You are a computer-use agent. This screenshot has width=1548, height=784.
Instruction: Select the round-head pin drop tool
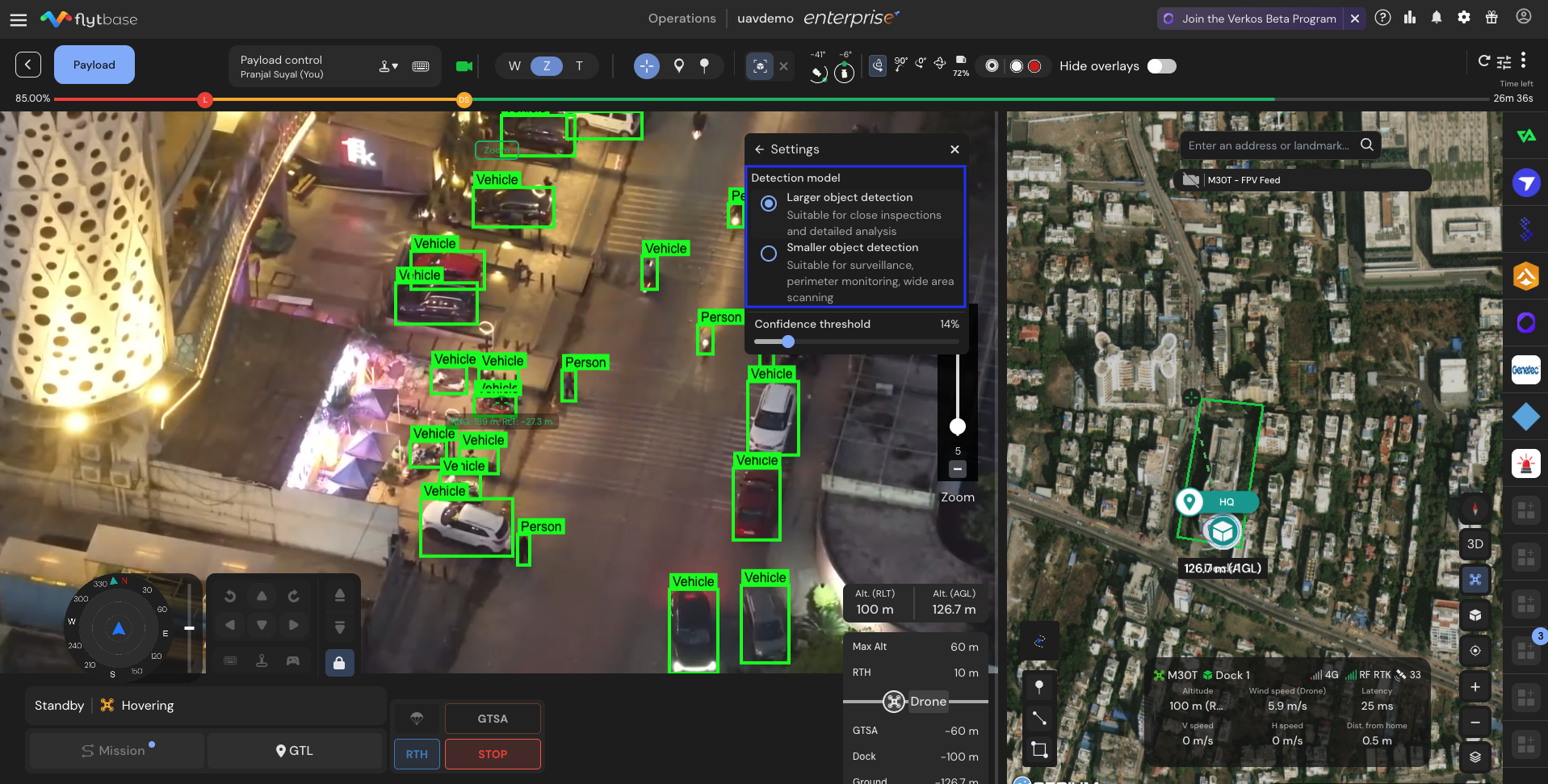pyautogui.click(x=705, y=66)
